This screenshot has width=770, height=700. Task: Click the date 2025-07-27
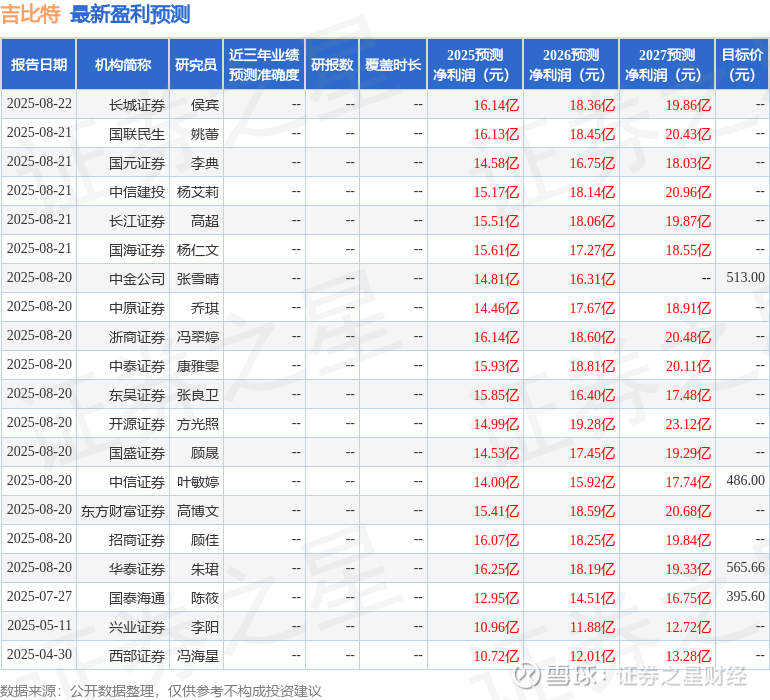click(x=39, y=596)
